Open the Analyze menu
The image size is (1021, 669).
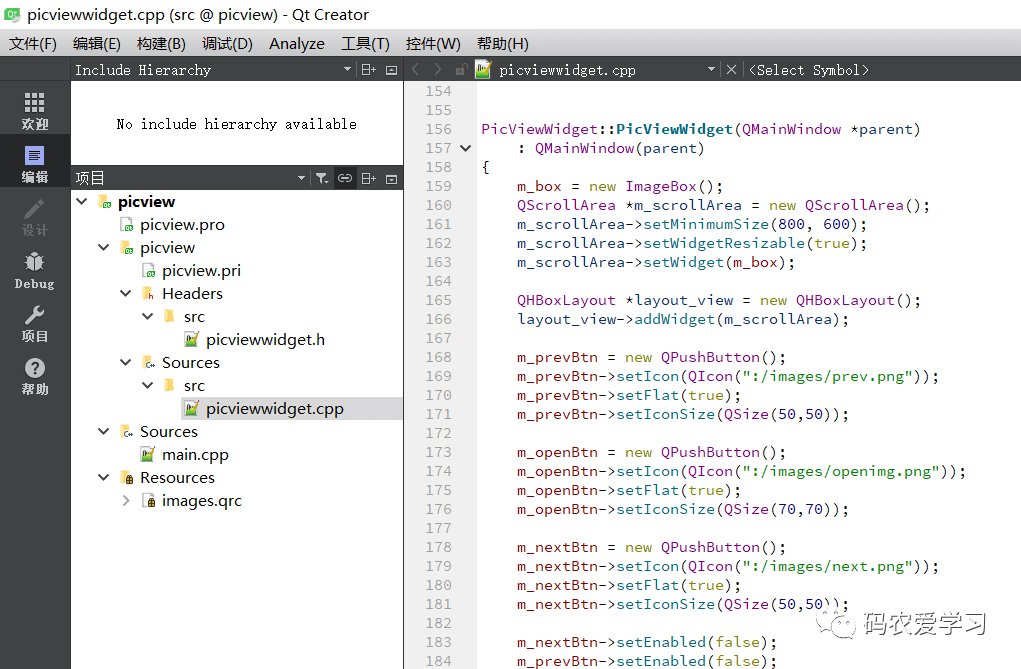(297, 44)
